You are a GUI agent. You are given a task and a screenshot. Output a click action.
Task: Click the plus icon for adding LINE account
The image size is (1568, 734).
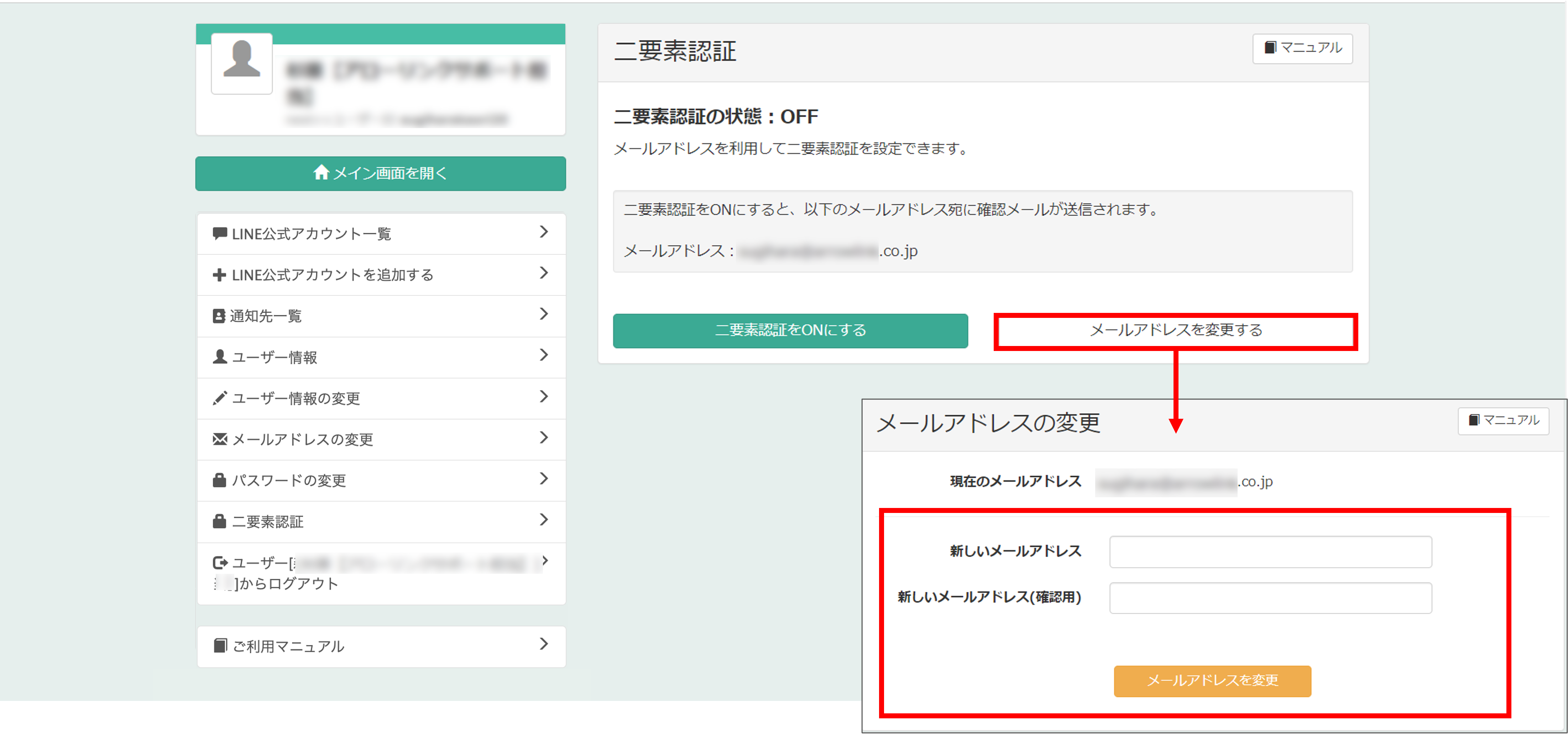point(219,275)
